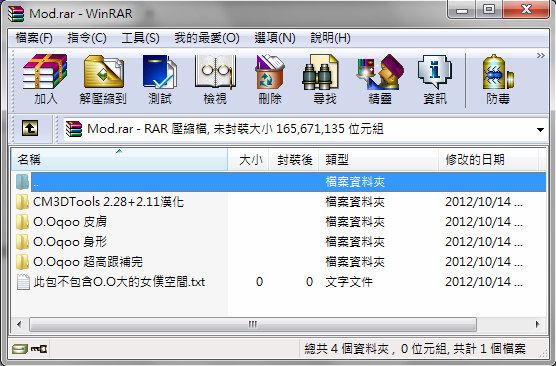Click the 解壓縮到 (Extract To) icon

click(103, 79)
